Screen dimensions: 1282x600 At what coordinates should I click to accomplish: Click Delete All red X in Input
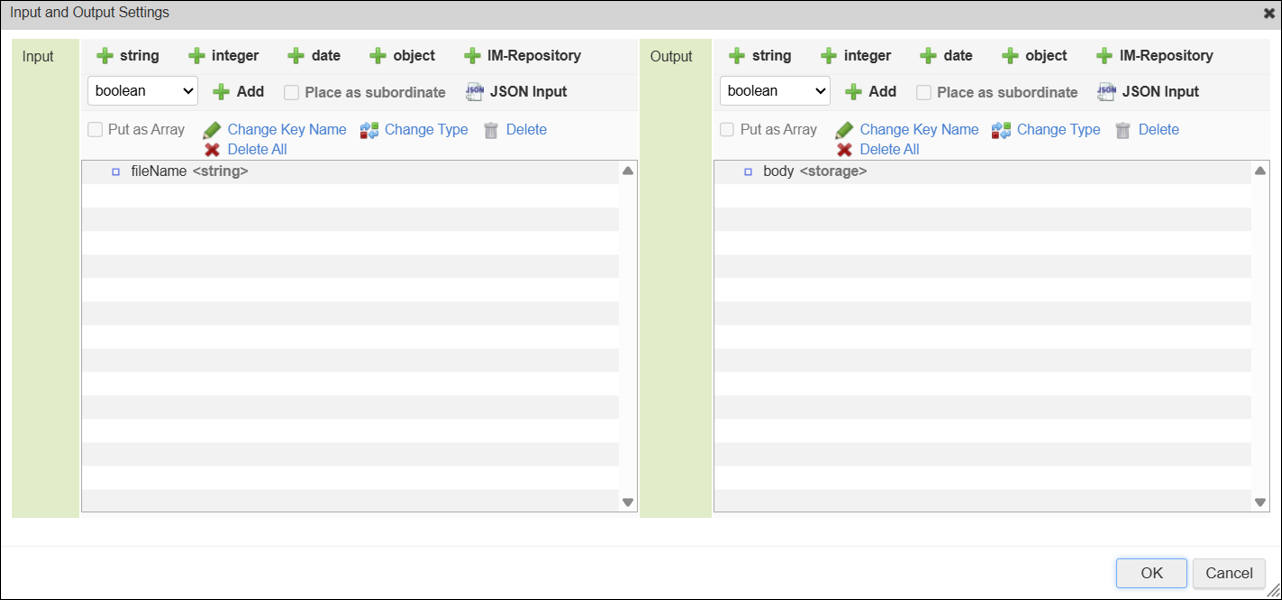[212, 149]
